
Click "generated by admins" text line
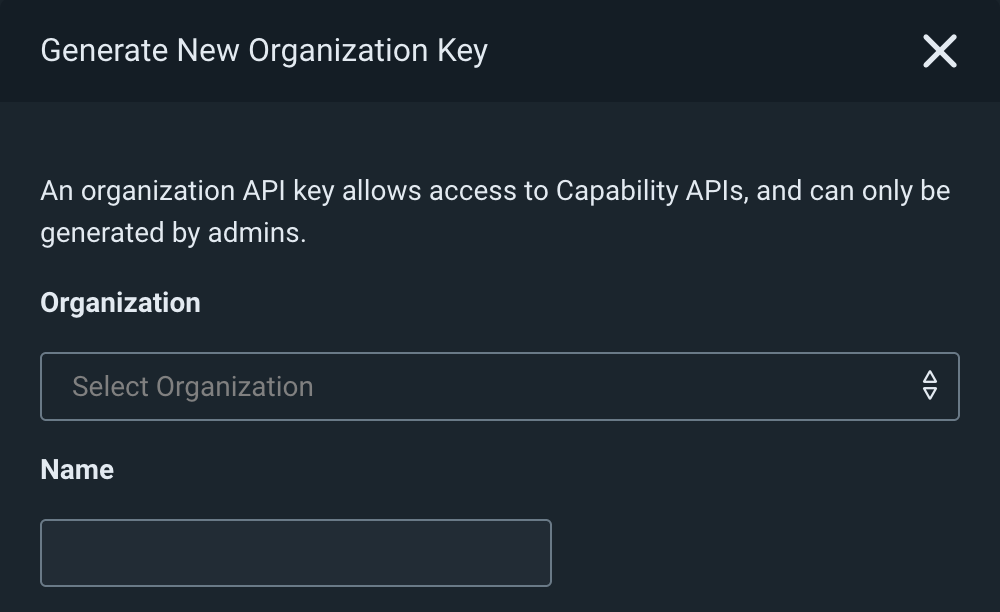172,233
